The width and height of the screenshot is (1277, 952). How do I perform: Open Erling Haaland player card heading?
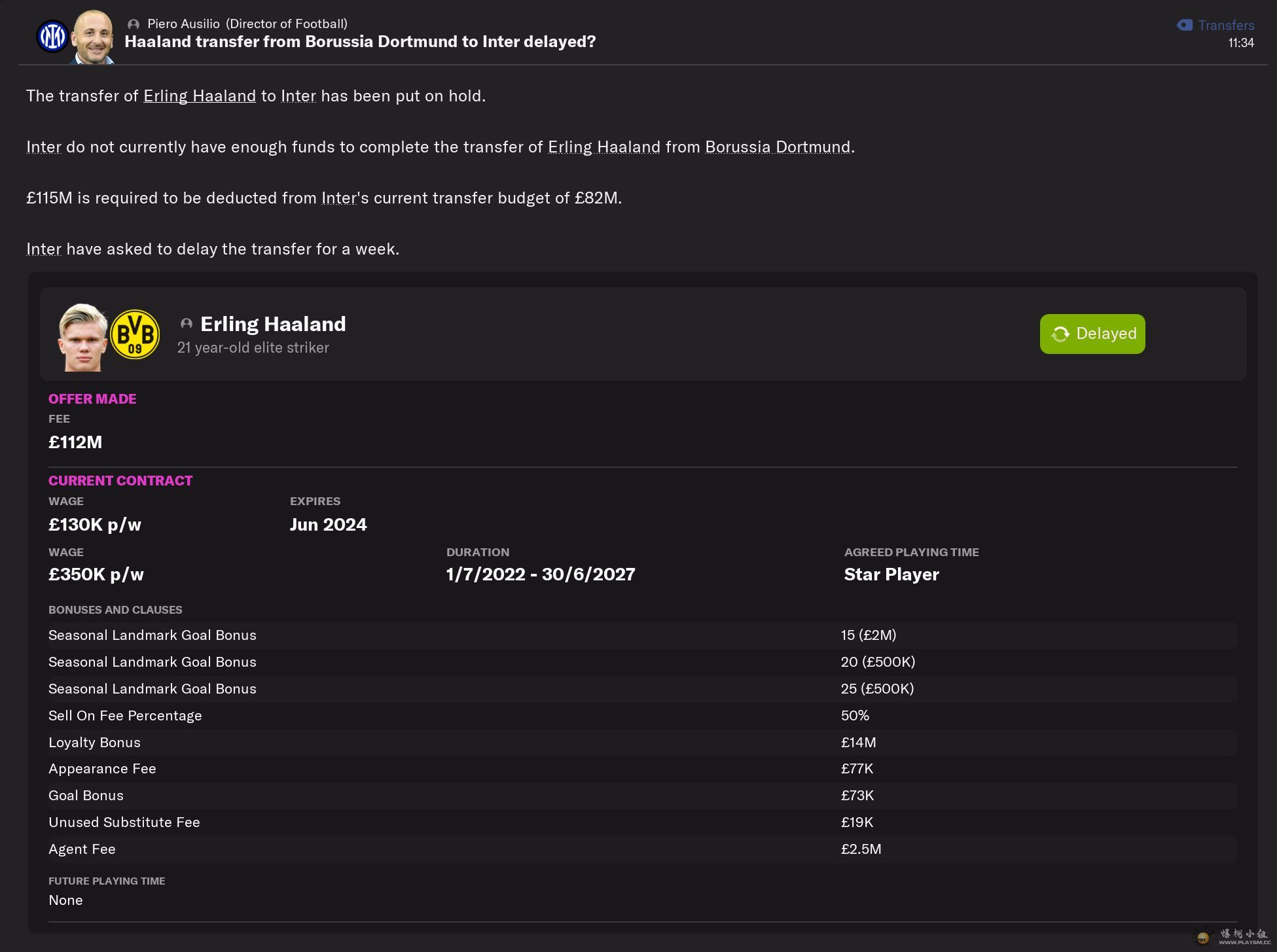tap(273, 324)
